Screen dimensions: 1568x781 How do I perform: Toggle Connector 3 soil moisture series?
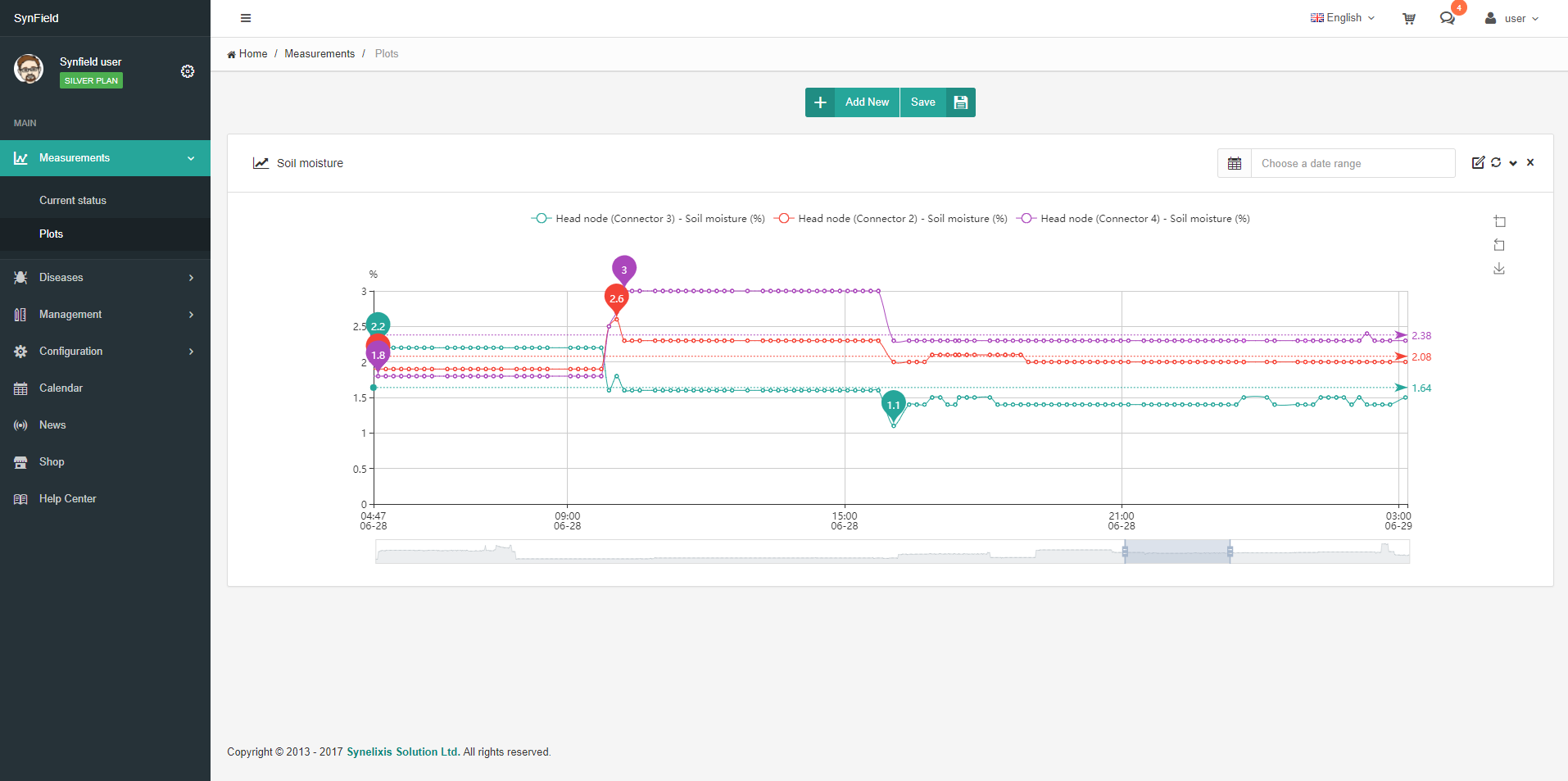[x=647, y=219]
